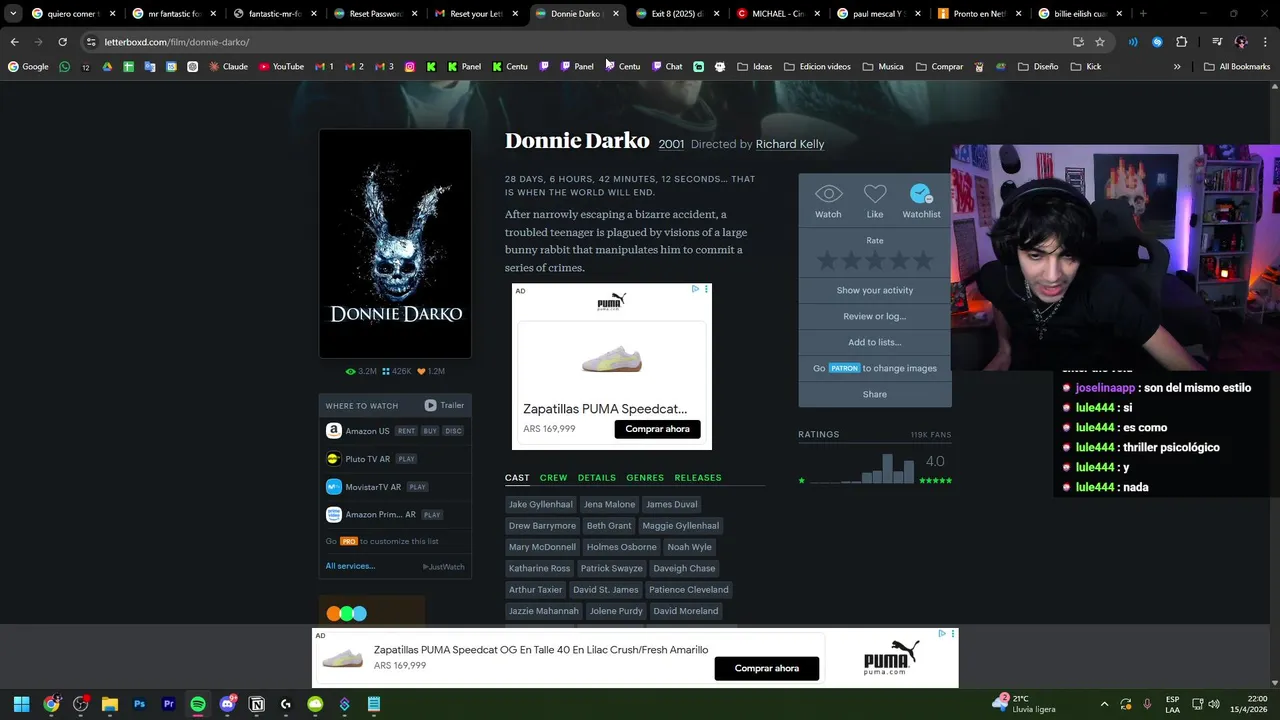This screenshot has height=720, width=1280.
Task: Mark Donnie Darko as watched with eye icon
Action: (x=828, y=194)
